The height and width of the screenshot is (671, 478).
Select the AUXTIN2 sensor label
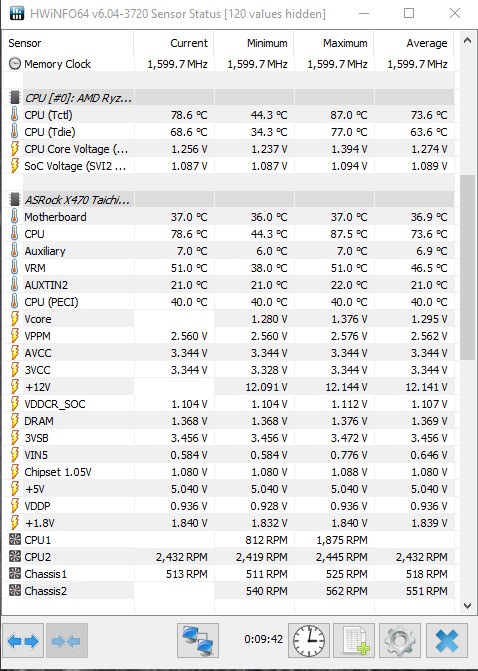coord(46,285)
